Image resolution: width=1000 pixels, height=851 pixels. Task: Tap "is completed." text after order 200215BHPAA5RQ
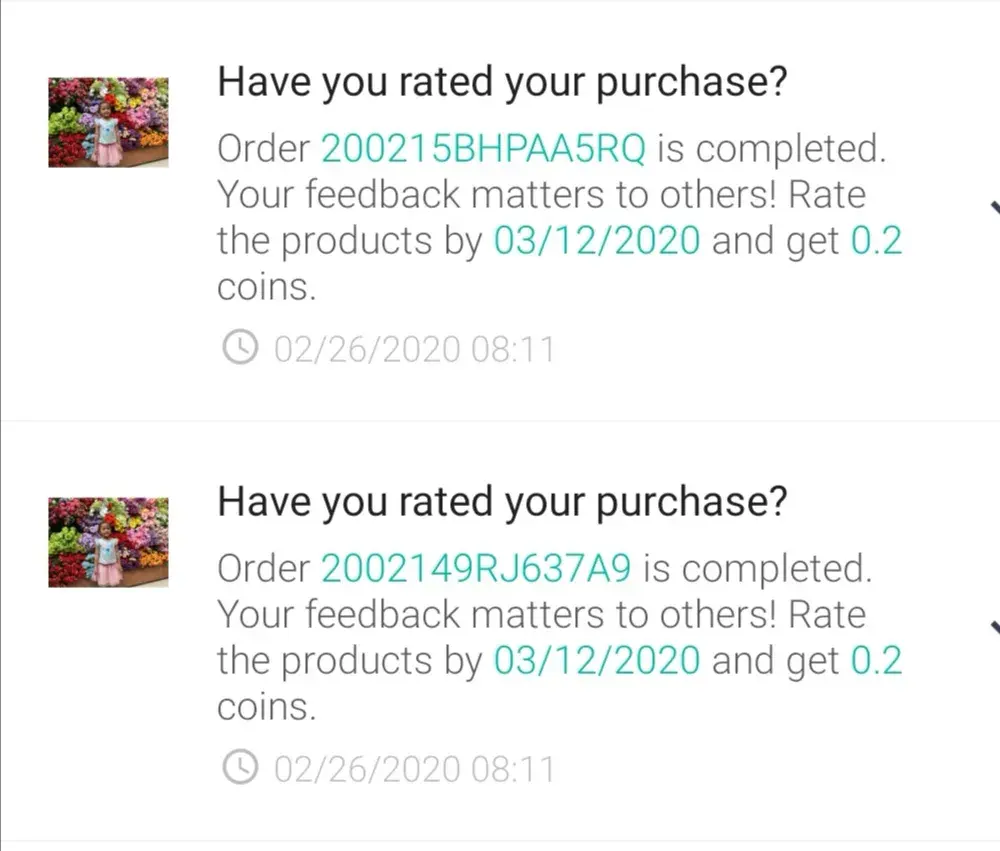coord(771,149)
